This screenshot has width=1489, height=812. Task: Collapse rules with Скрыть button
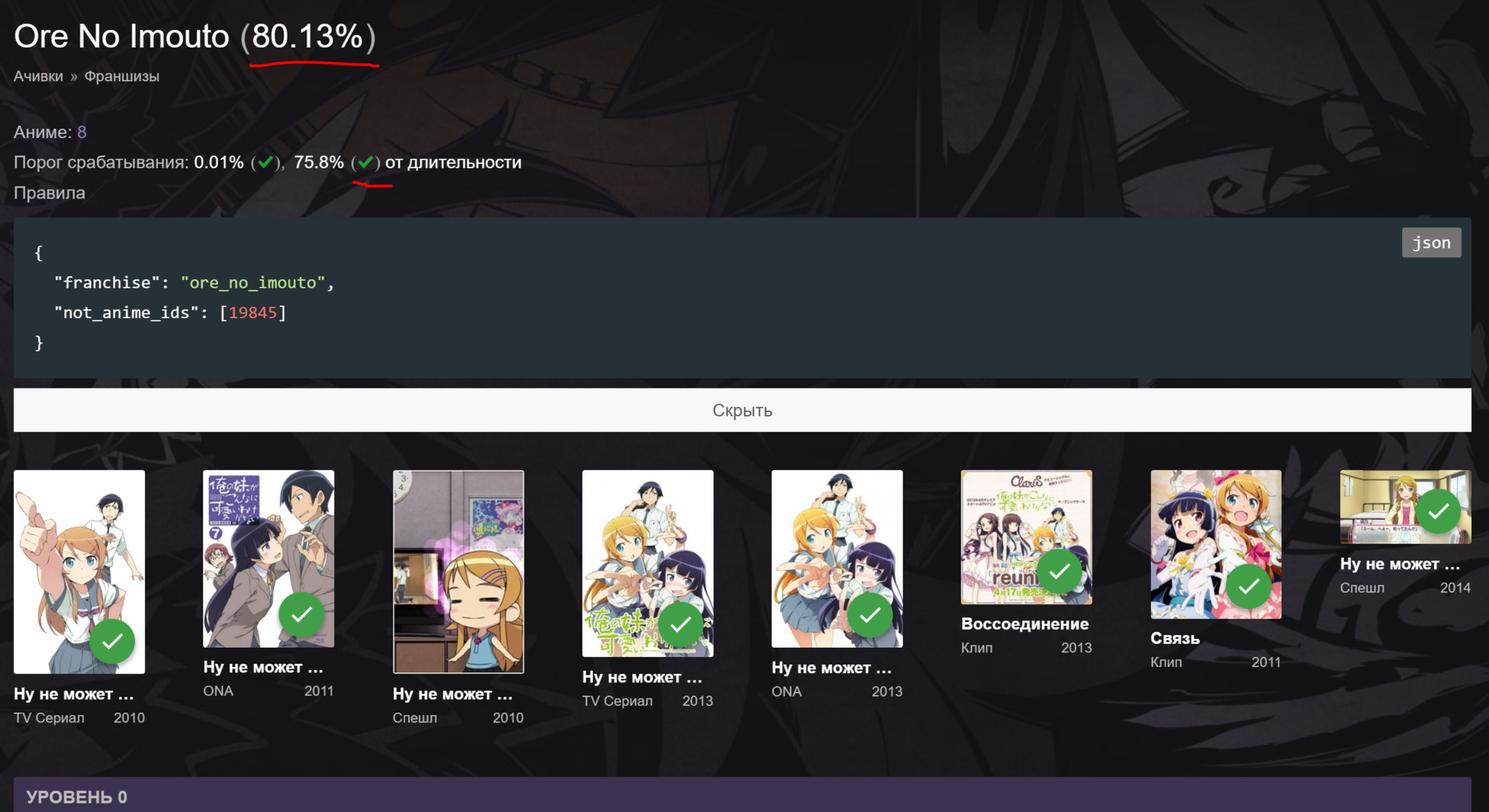742,410
